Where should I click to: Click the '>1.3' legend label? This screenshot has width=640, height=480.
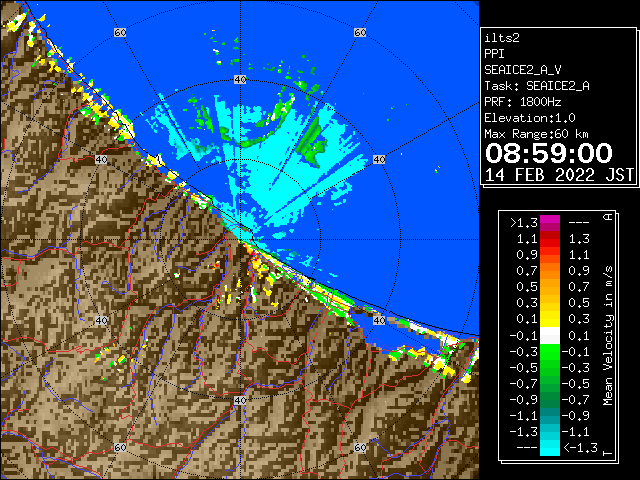[x=524, y=223]
